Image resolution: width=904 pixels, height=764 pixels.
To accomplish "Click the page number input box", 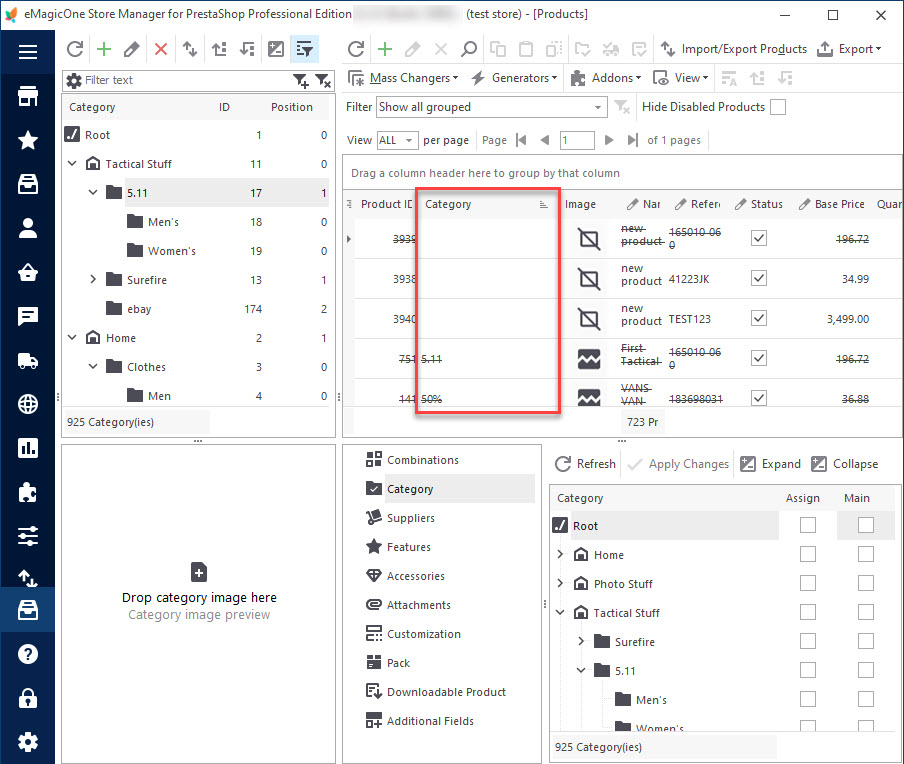I will coord(577,140).
